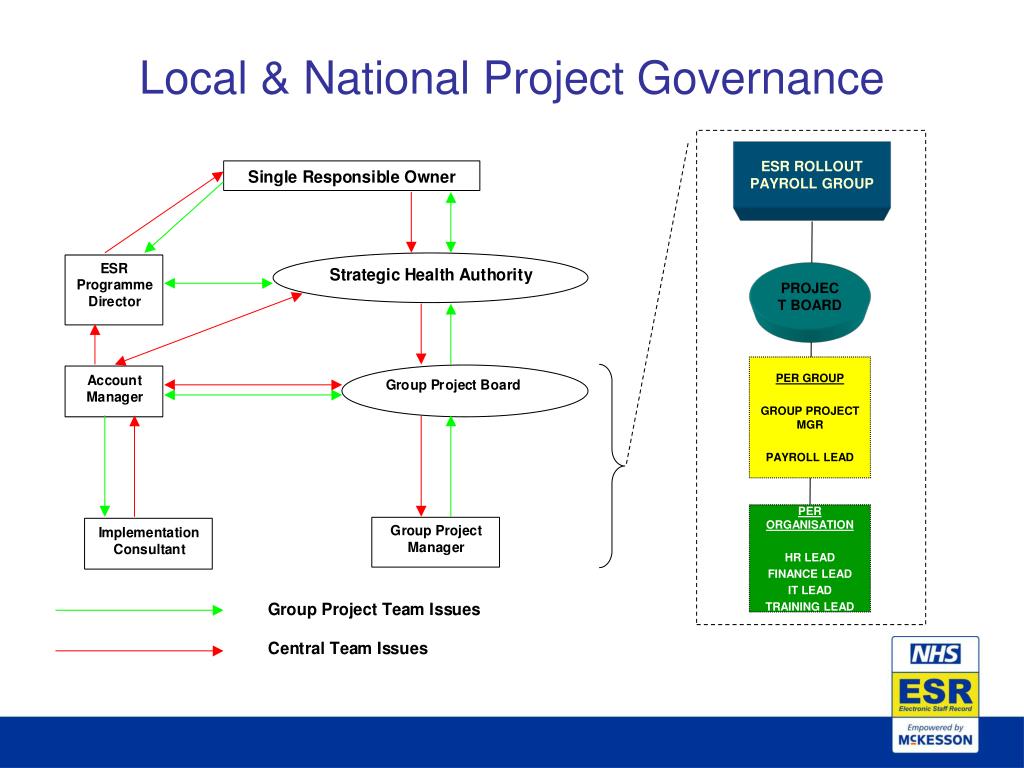The height and width of the screenshot is (768, 1024).
Task: Click the 'Central Team Issues' legend label
Action: tap(347, 648)
